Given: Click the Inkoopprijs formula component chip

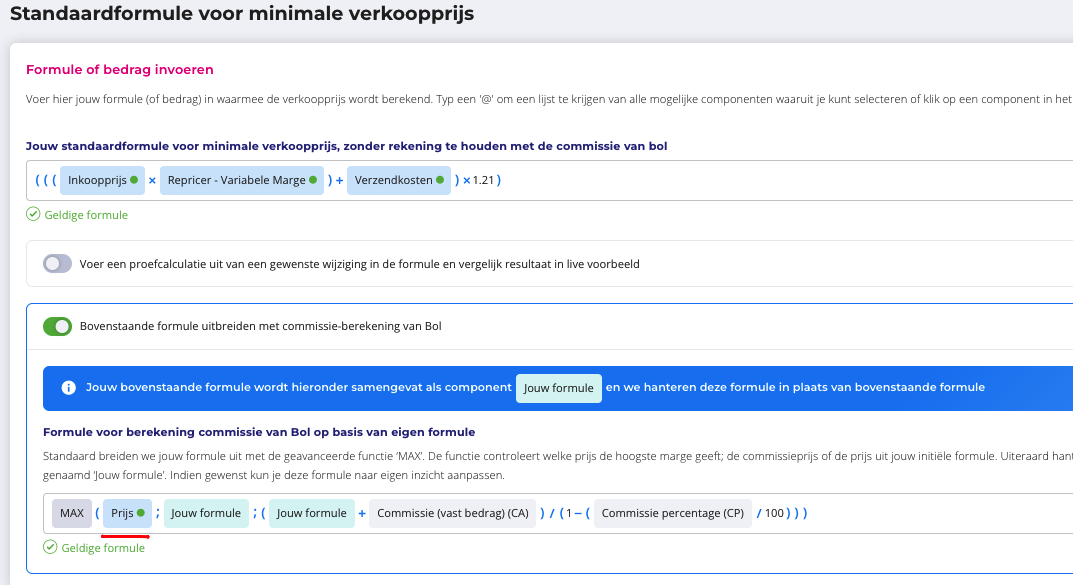Looking at the screenshot, I should click(x=96, y=180).
